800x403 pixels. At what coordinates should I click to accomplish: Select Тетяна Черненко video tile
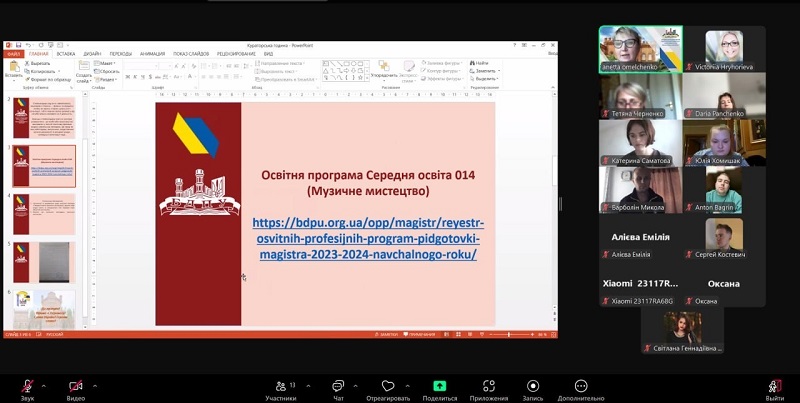[x=641, y=96]
